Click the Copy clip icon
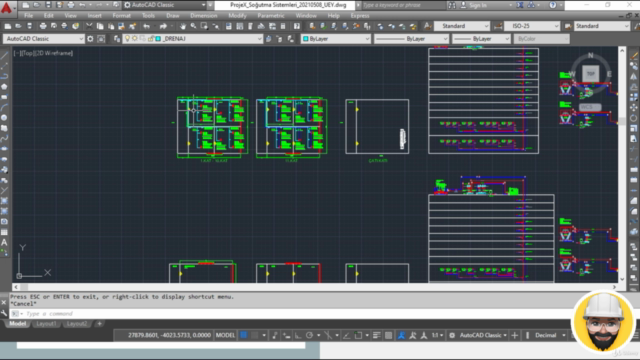The width and height of the screenshot is (640, 360). coord(100,26)
